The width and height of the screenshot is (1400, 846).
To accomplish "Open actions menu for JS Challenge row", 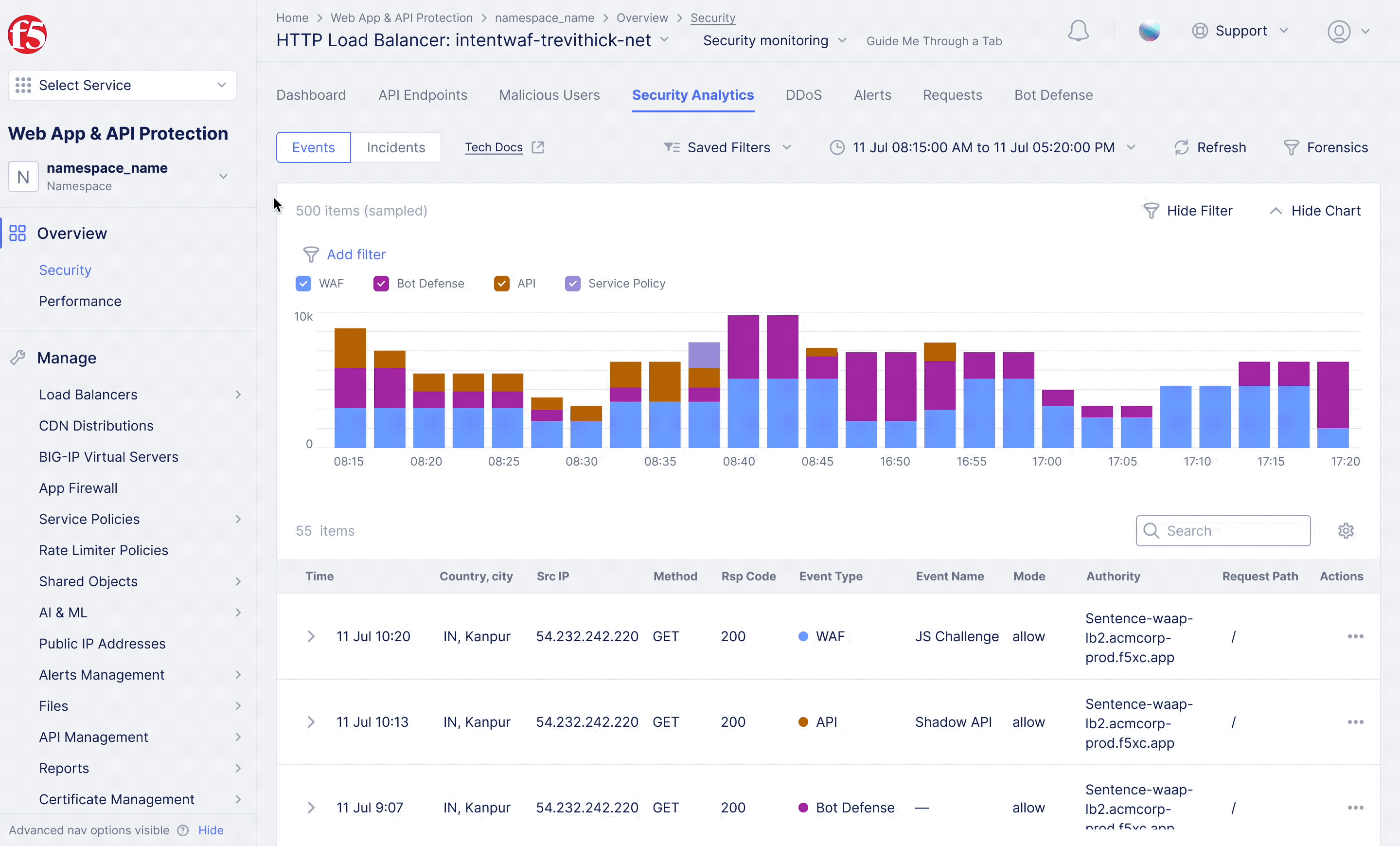I will click(1355, 636).
